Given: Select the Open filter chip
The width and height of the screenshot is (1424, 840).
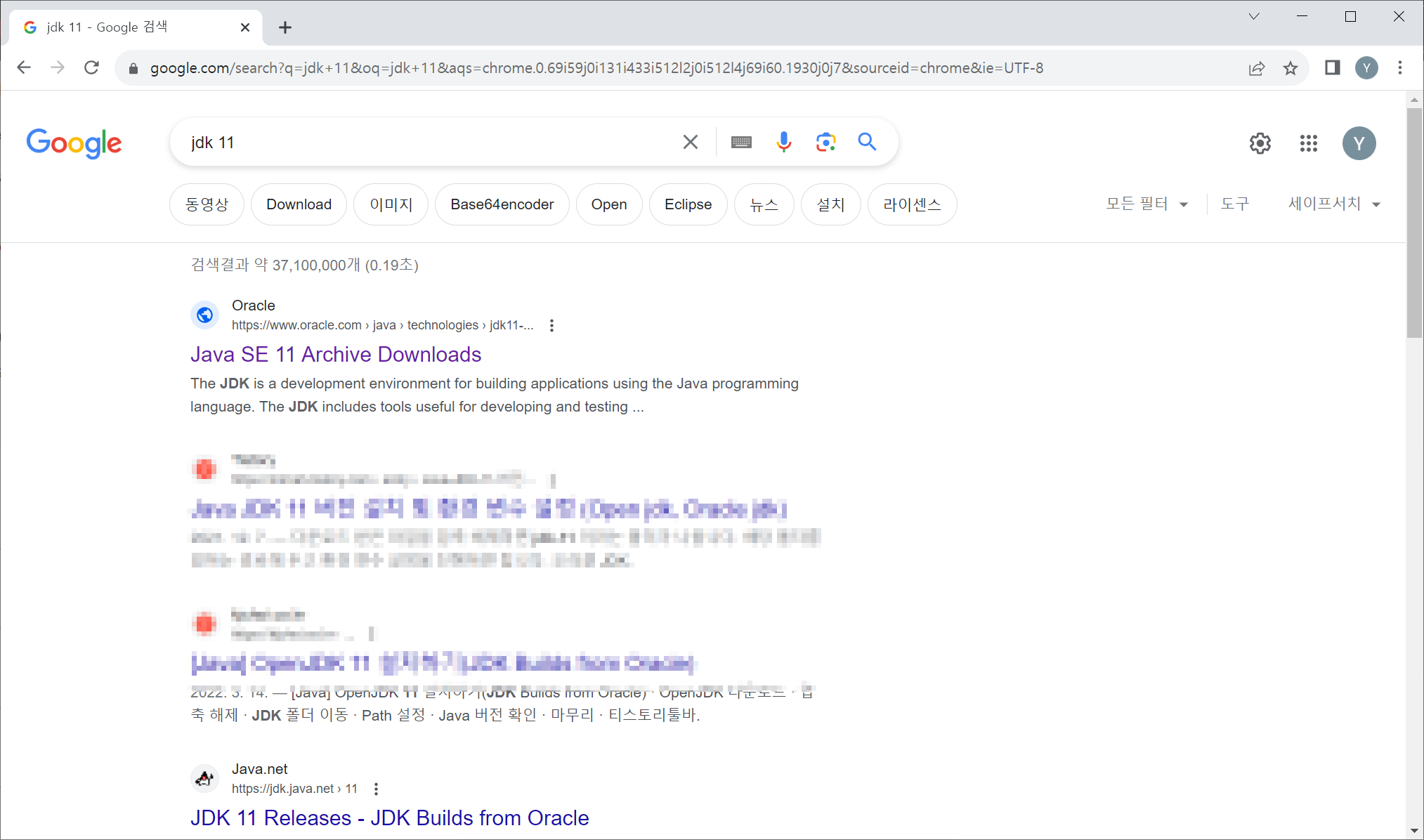Looking at the screenshot, I should tap(609, 204).
